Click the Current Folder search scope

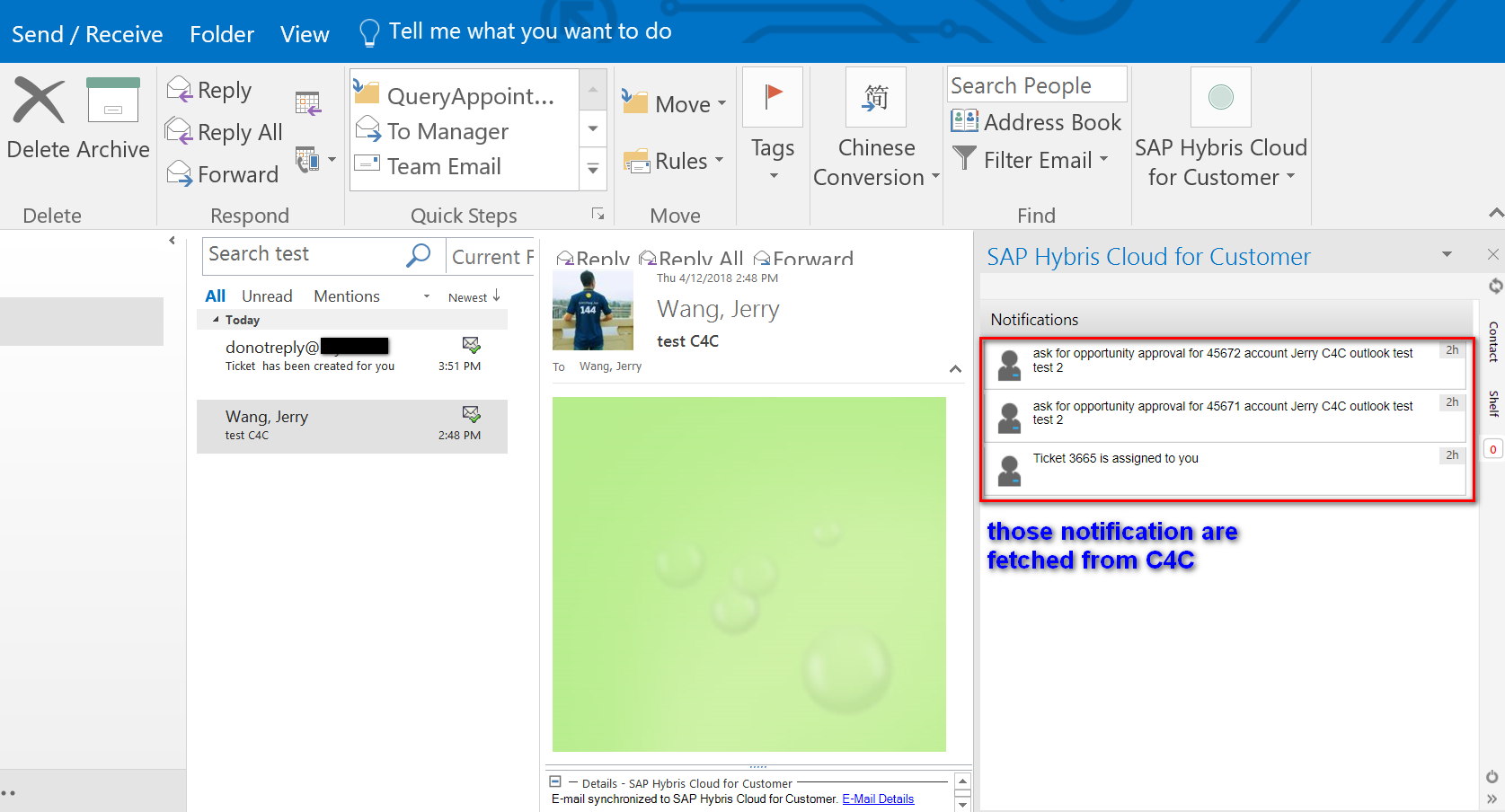click(491, 256)
